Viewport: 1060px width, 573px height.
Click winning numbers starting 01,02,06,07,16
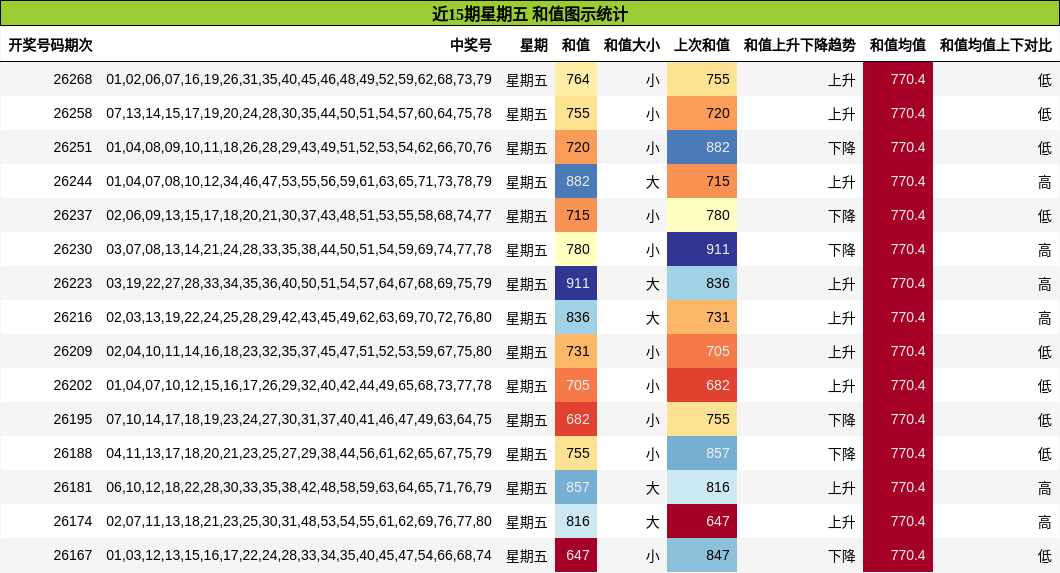click(299, 79)
